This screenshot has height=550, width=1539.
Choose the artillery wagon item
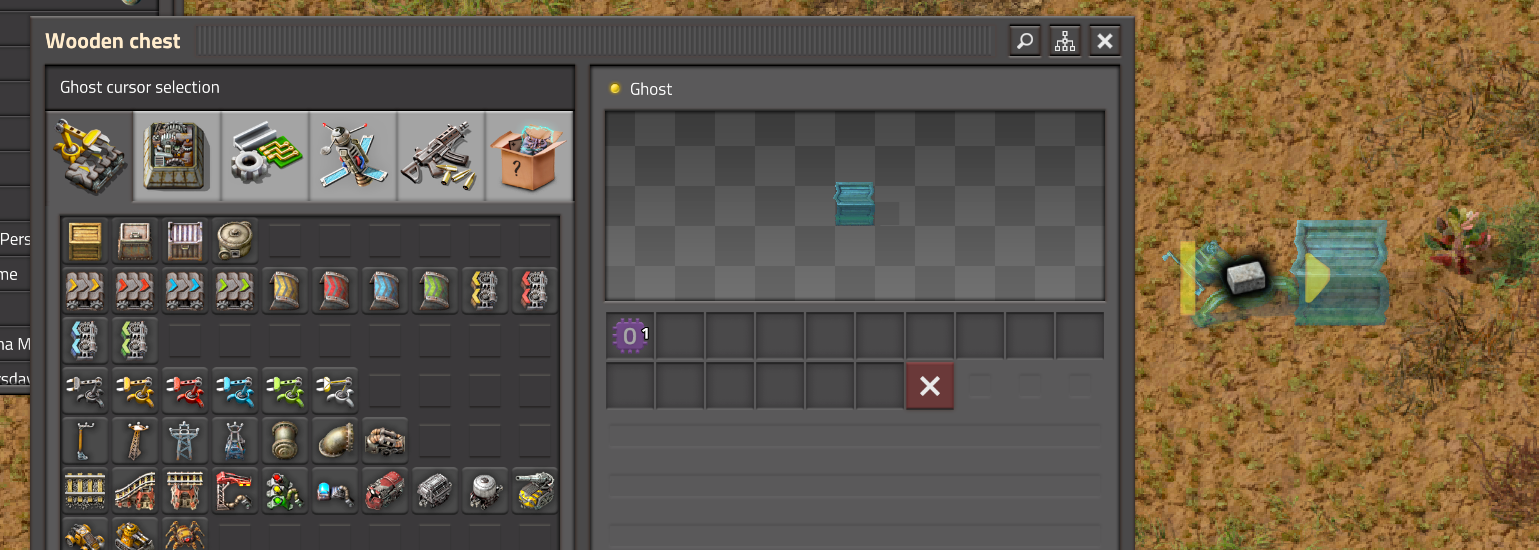pyautogui.click(x=535, y=491)
